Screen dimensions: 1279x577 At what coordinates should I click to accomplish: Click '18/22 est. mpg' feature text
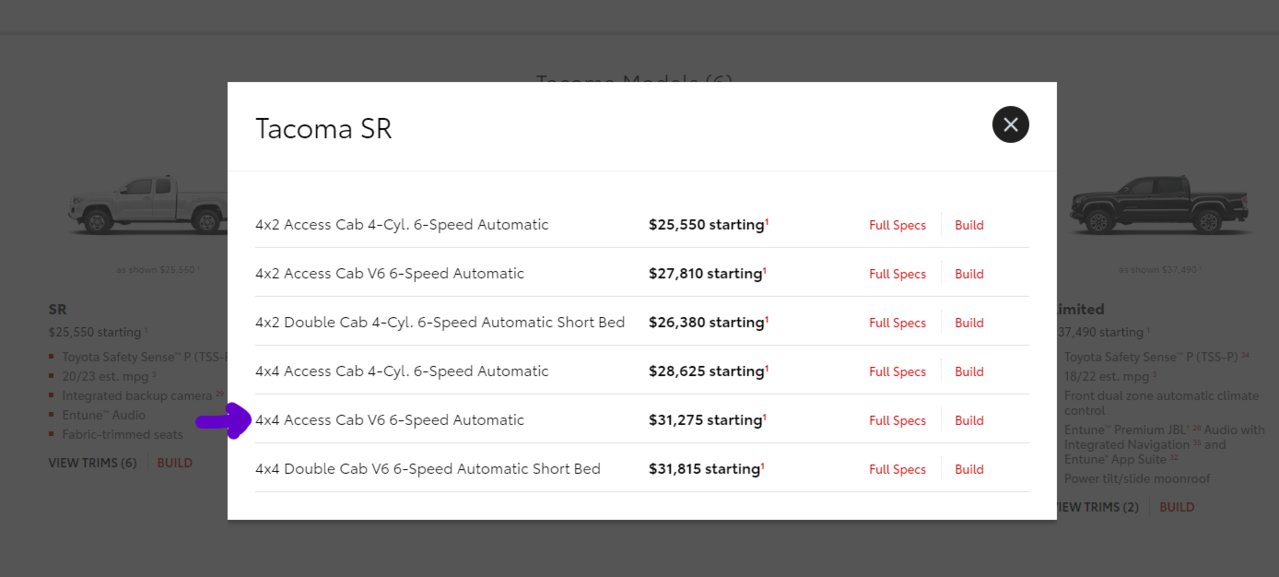tap(1110, 376)
